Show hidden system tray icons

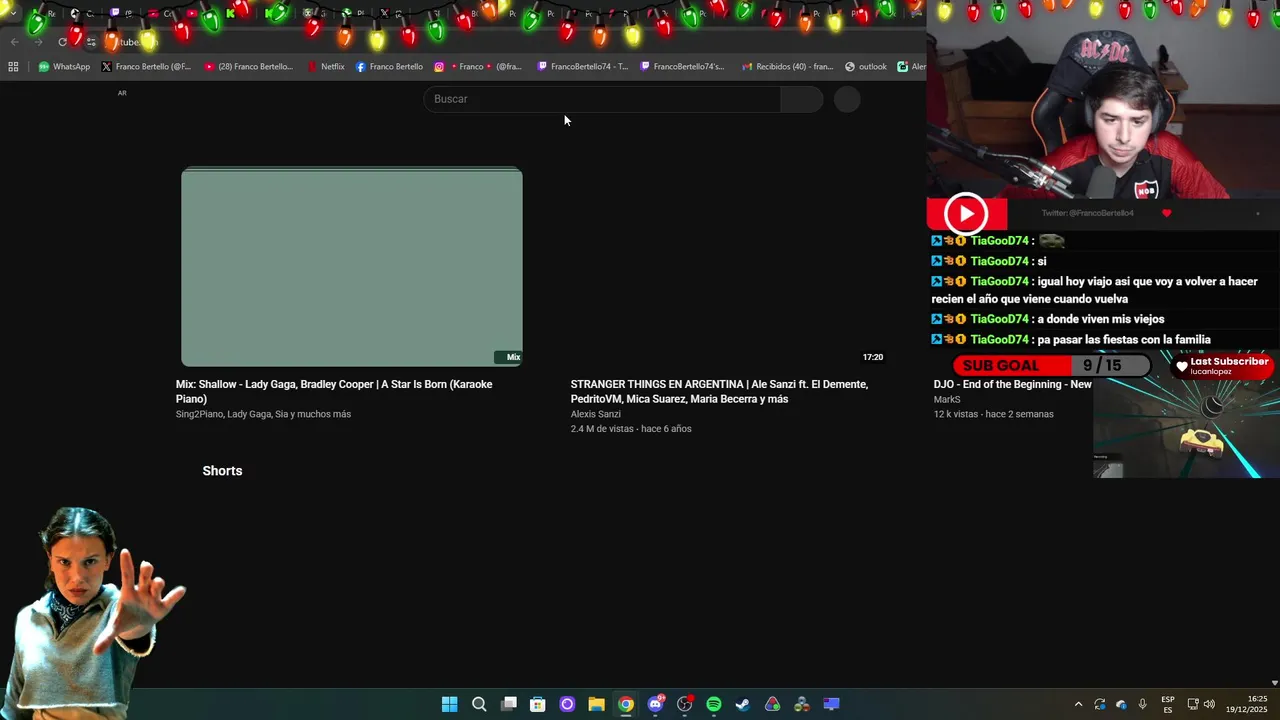click(x=1078, y=704)
